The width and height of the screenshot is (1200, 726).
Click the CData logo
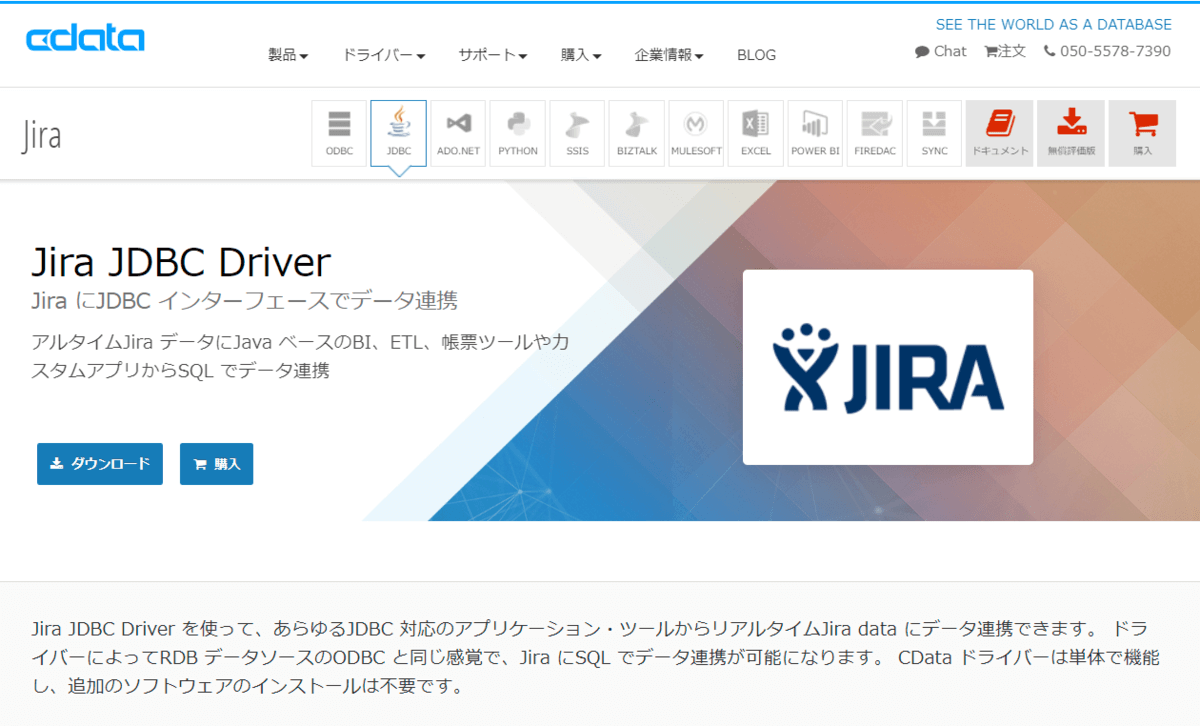tap(85, 38)
